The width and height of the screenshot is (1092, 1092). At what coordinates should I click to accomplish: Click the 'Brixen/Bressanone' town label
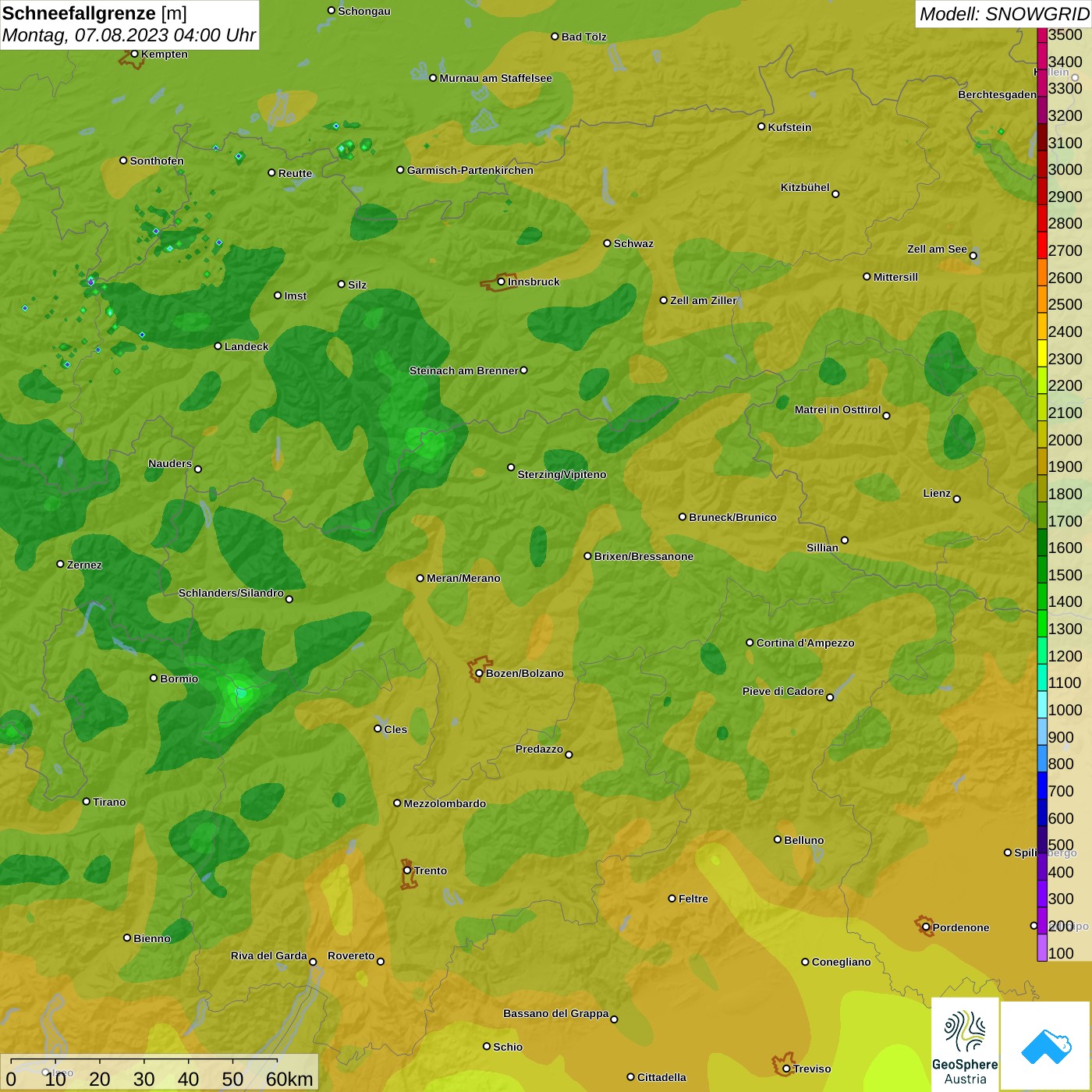click(x=643, y=556)
